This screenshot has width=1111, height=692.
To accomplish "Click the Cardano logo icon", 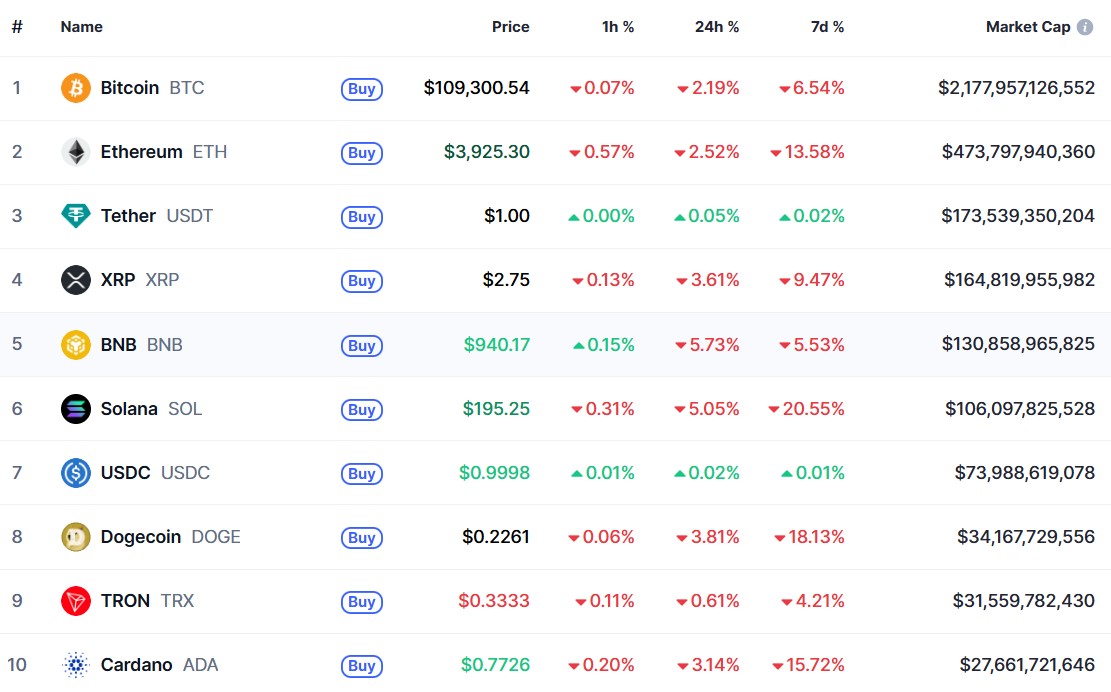I will tap(76, 665).
